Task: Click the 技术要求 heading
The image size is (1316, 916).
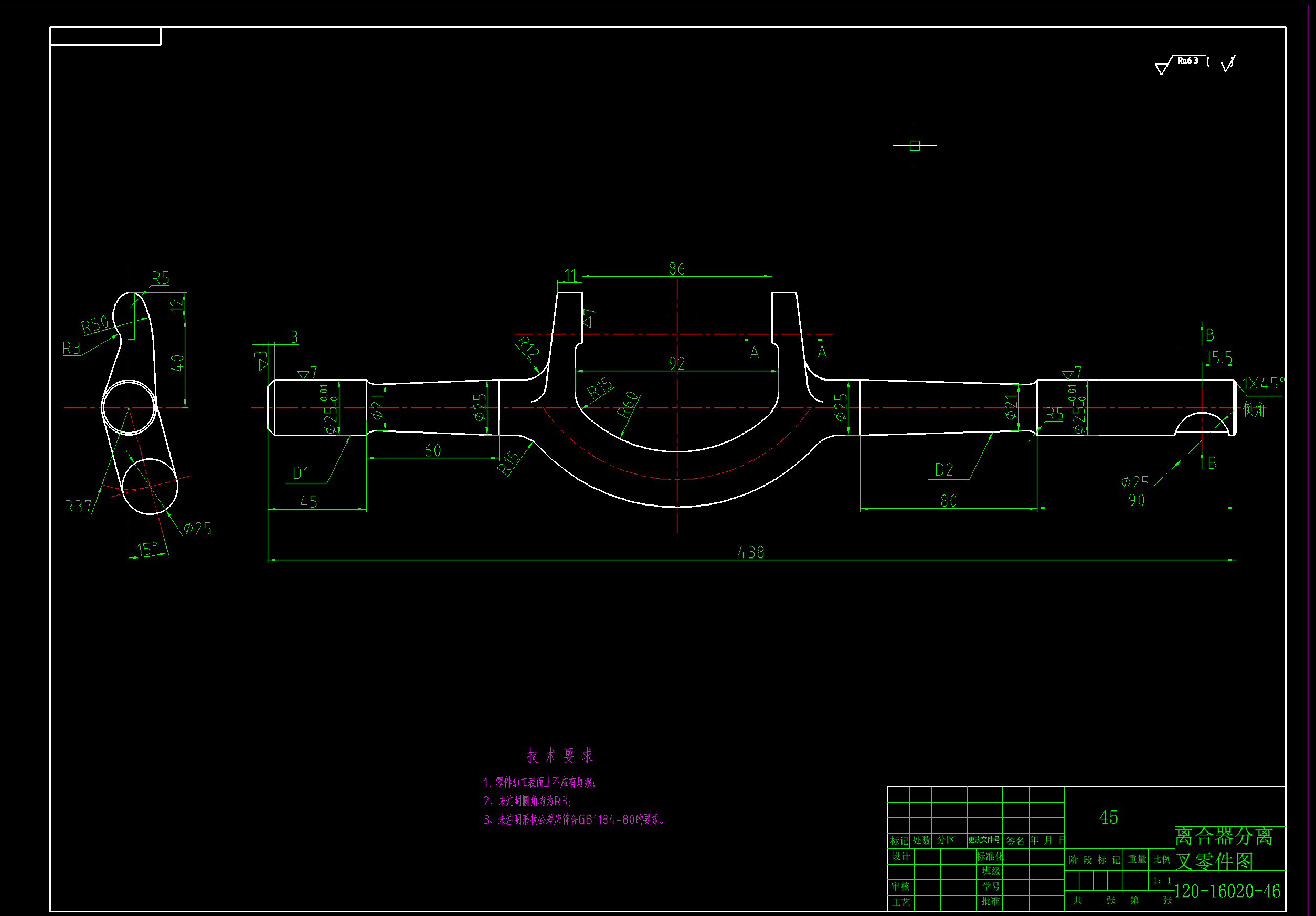Action: tap(559, 755)
